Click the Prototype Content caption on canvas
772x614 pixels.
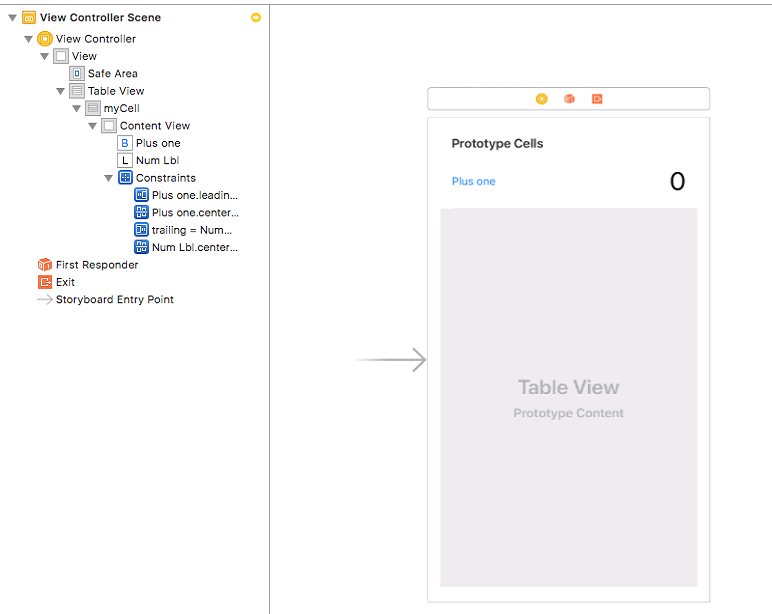point(569,413)
